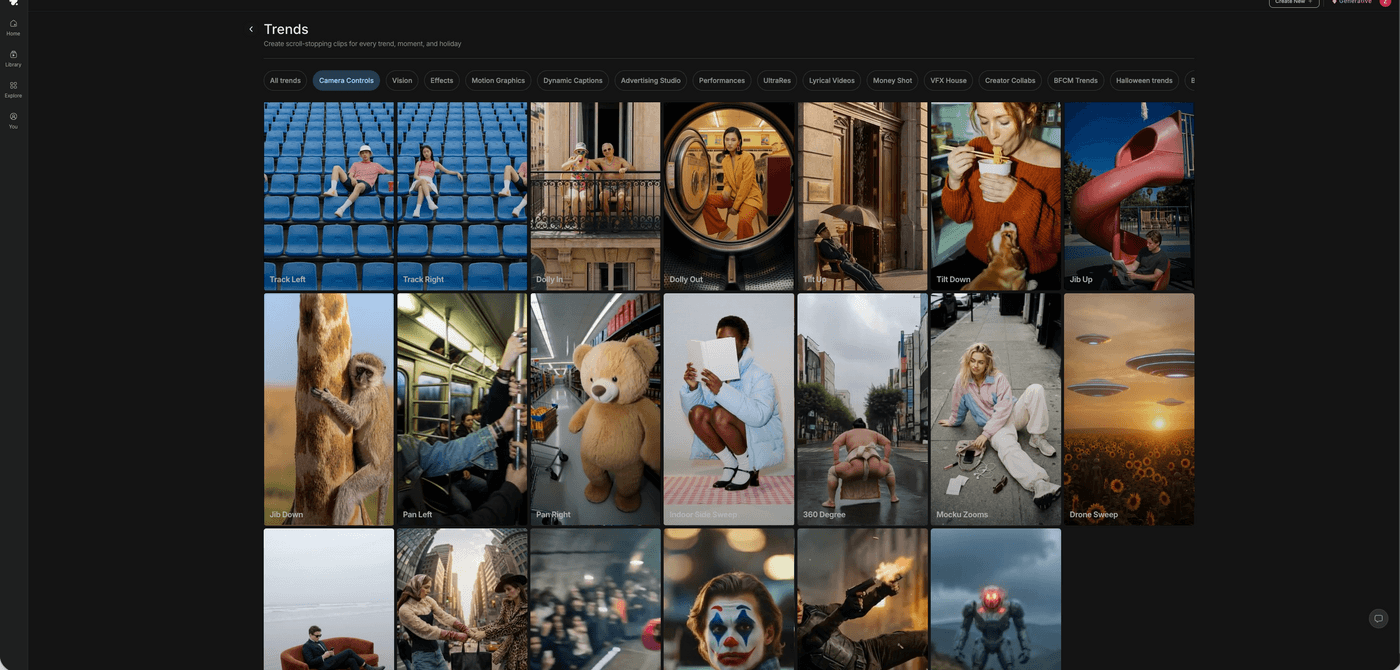The height and width of the screenshot is (670, 1400).
Task: Open the Track Left thumbnail
Action: [329, 196]
